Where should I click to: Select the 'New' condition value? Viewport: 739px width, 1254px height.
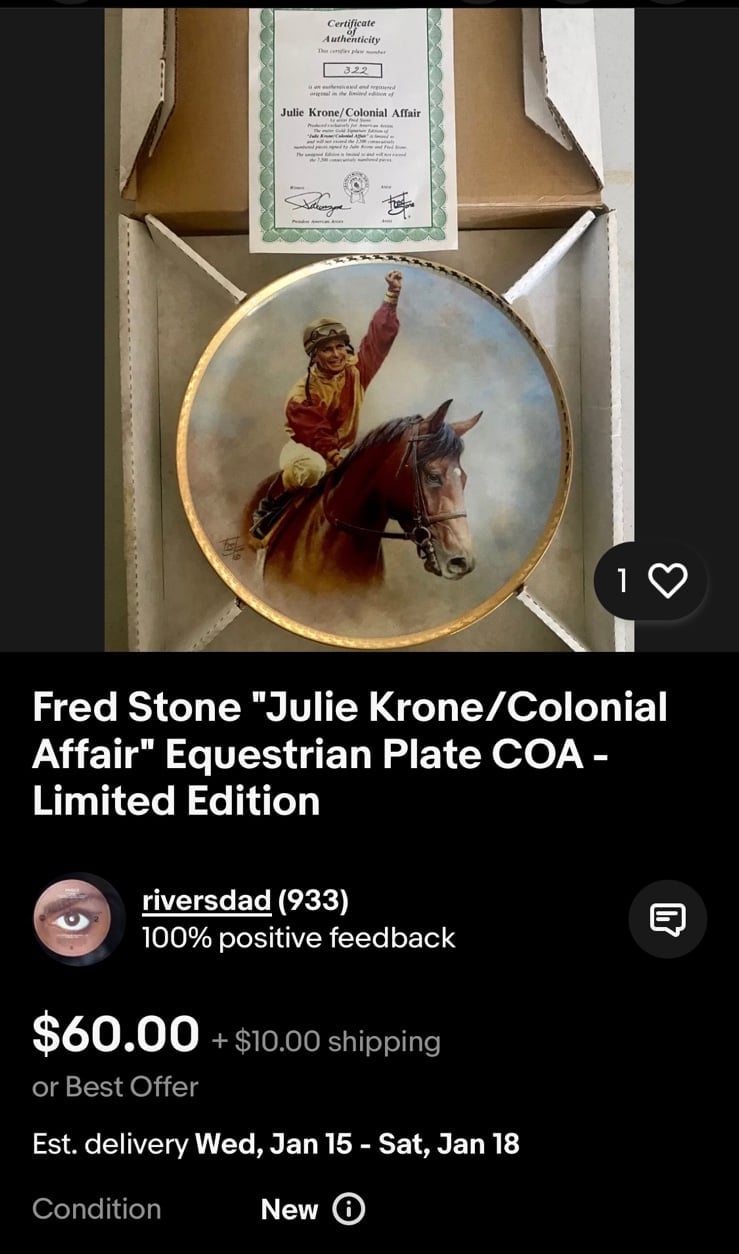(x=289, y=1209)
